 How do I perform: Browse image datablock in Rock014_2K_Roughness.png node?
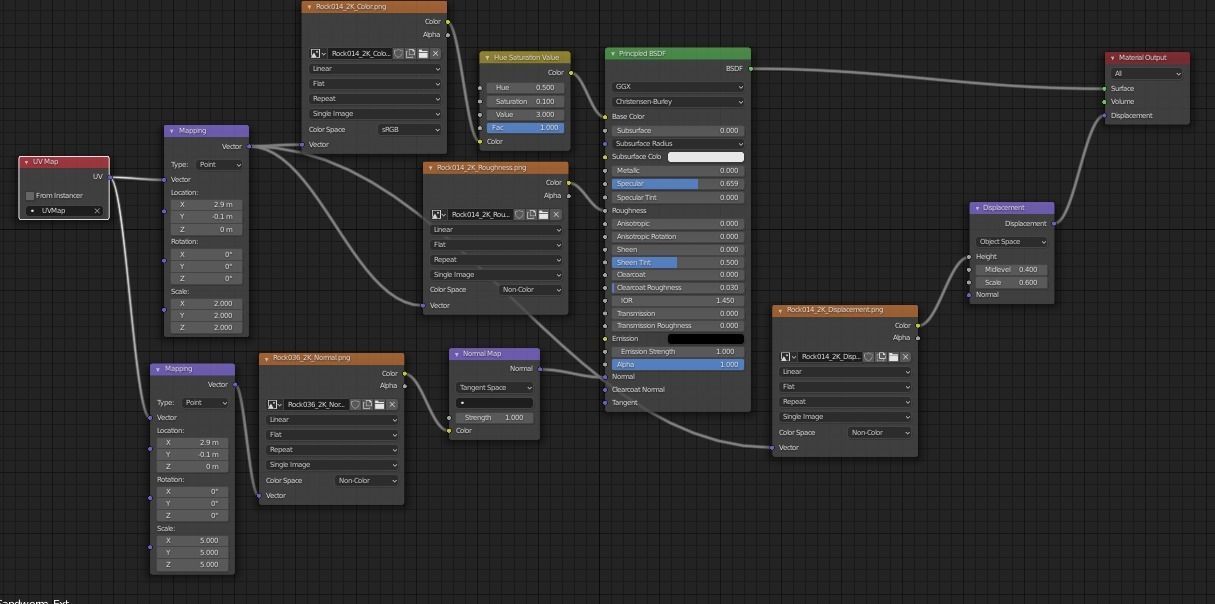(x=438, y=214)
